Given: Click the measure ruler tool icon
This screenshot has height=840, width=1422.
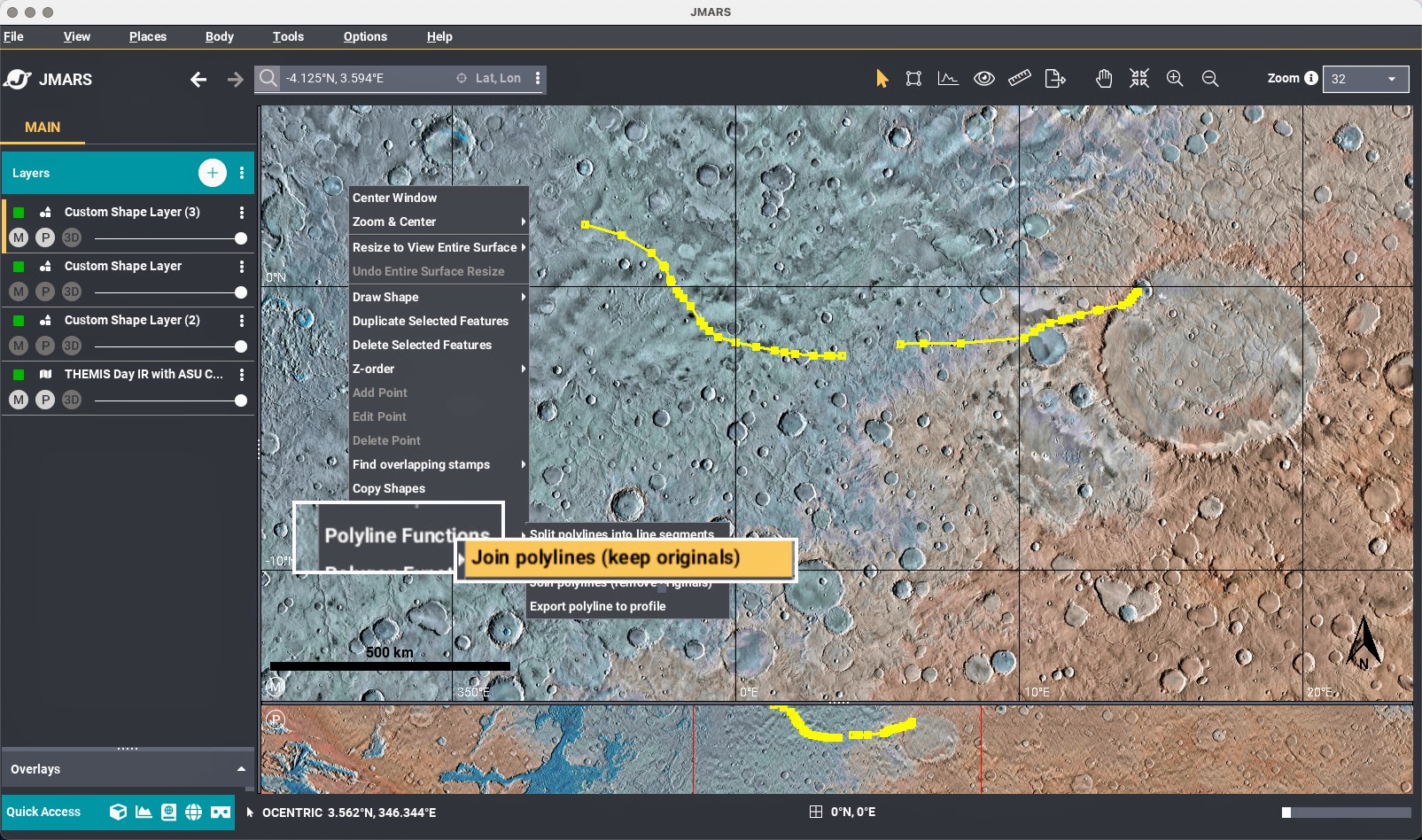Looking at the screenshot, I should coord(1019,79).
